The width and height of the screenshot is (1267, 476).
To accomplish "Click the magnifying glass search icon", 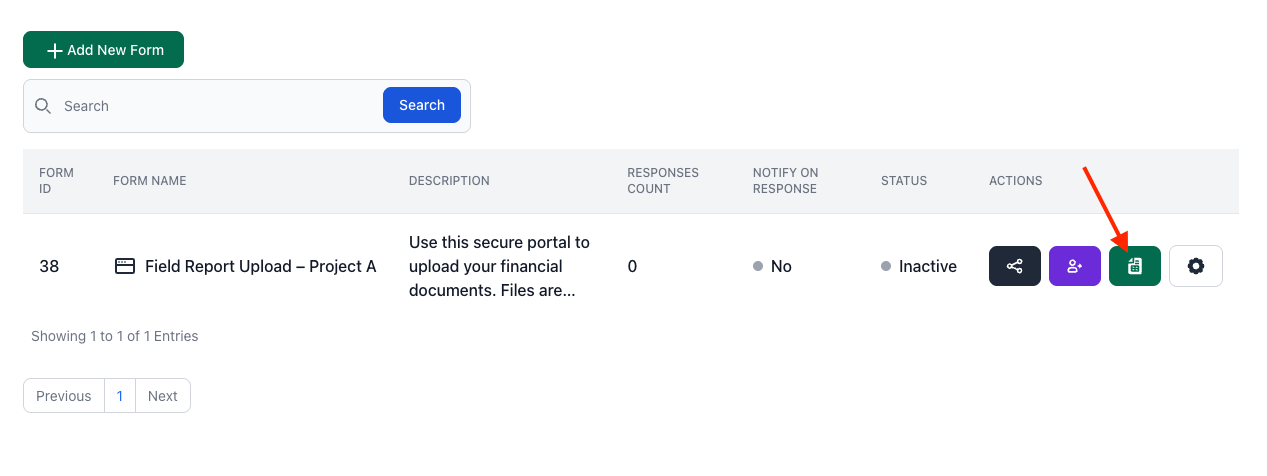I will 43,106.
